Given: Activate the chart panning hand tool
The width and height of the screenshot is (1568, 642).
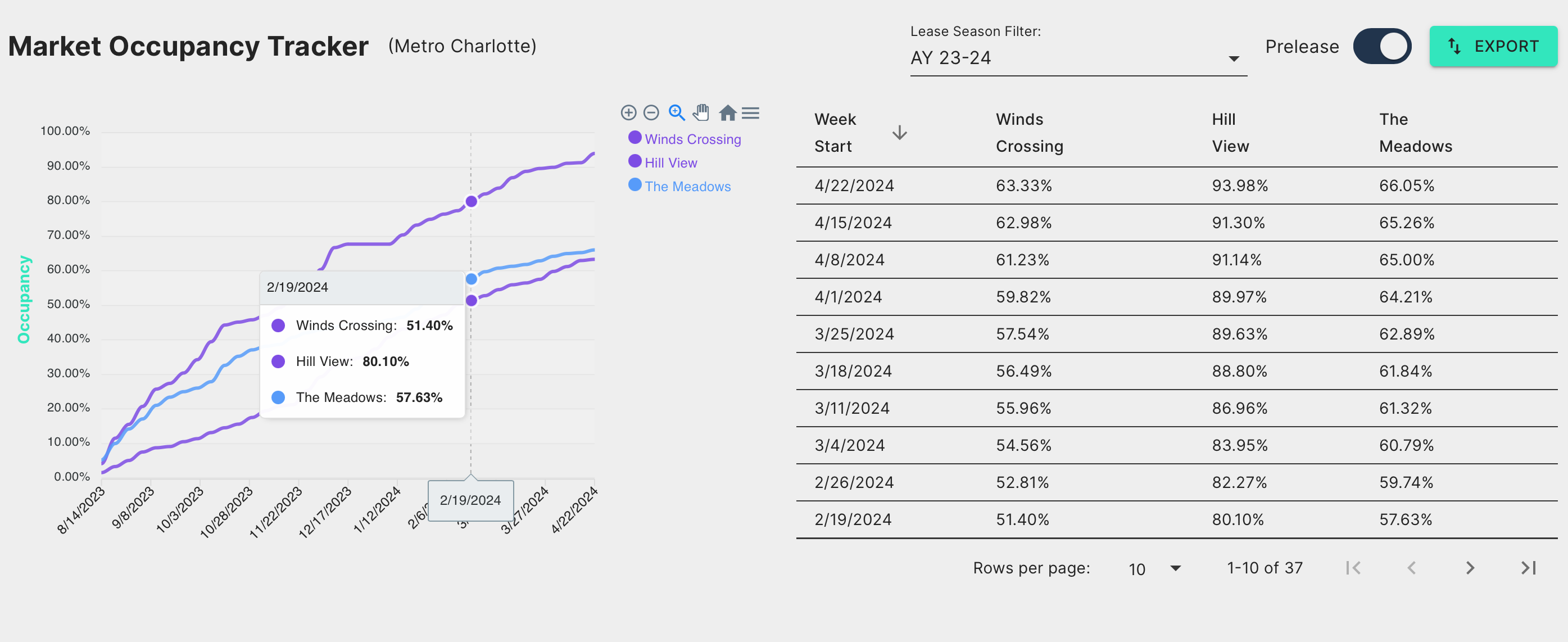Looking at the screenshot, I should 701,112.
